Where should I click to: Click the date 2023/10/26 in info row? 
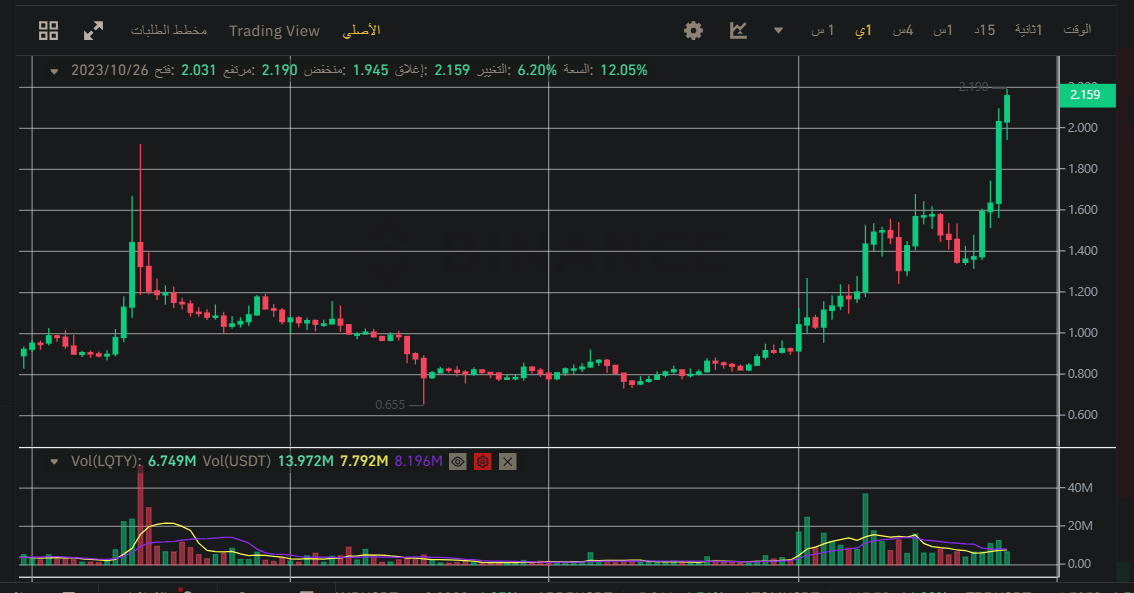109,70
